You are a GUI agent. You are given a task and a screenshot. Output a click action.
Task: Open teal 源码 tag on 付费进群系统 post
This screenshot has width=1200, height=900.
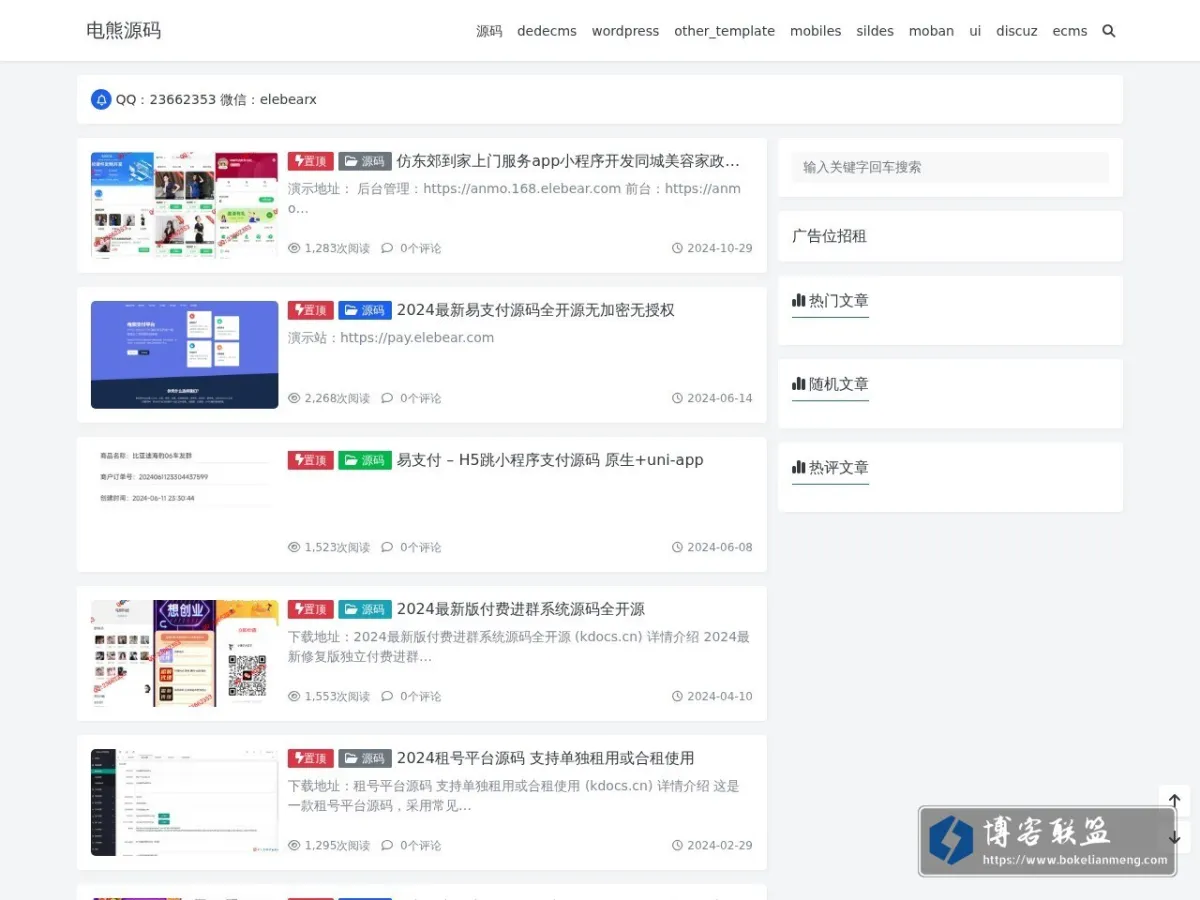click(x=365, y=609)
